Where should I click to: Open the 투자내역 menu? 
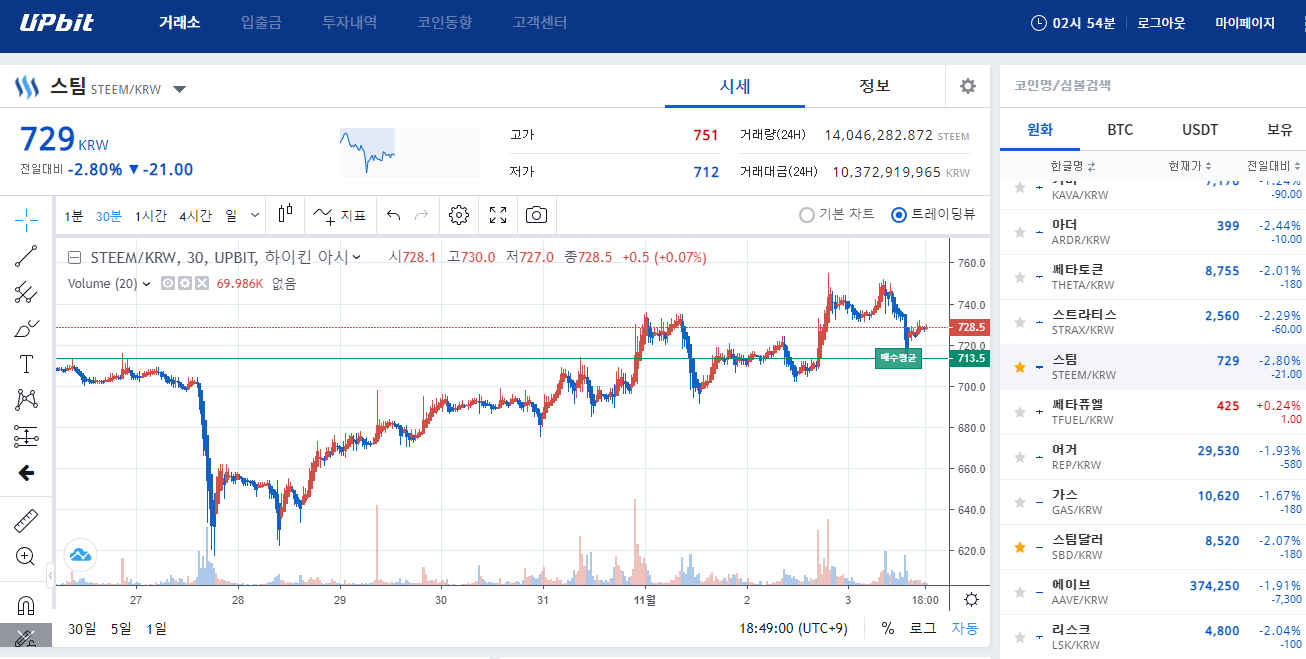click(350, 22)
